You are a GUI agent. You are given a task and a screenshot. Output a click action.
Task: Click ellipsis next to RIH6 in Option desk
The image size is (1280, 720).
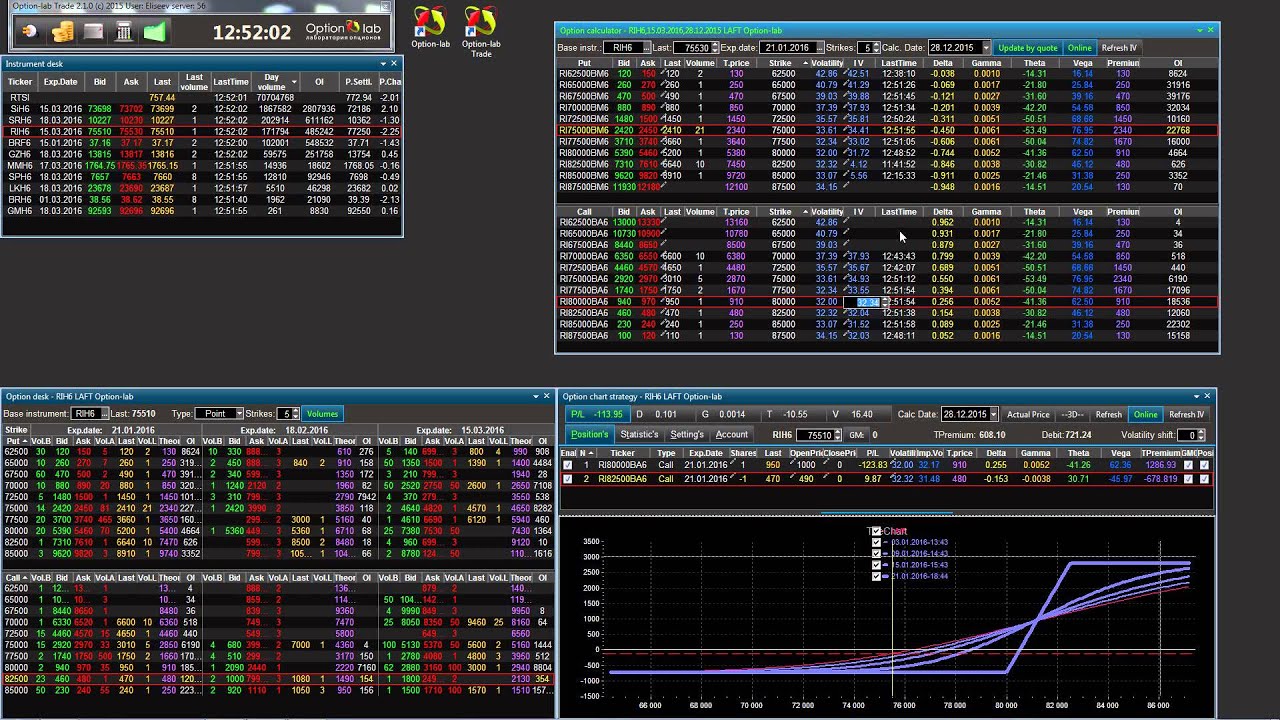click(x=102, y=414)
